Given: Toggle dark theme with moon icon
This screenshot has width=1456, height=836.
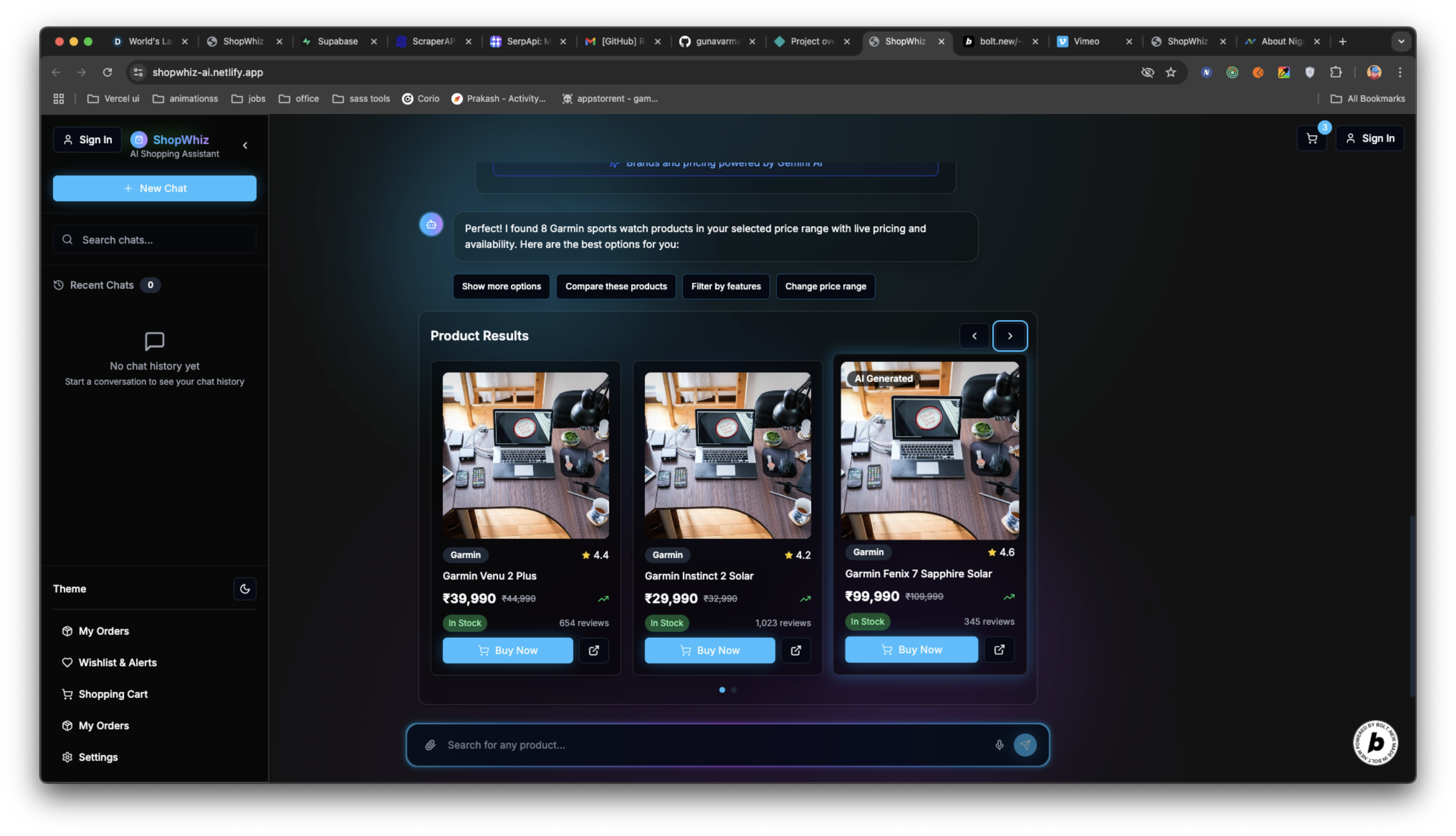Looking at the screenshot, I should click(x=245, y=588).
